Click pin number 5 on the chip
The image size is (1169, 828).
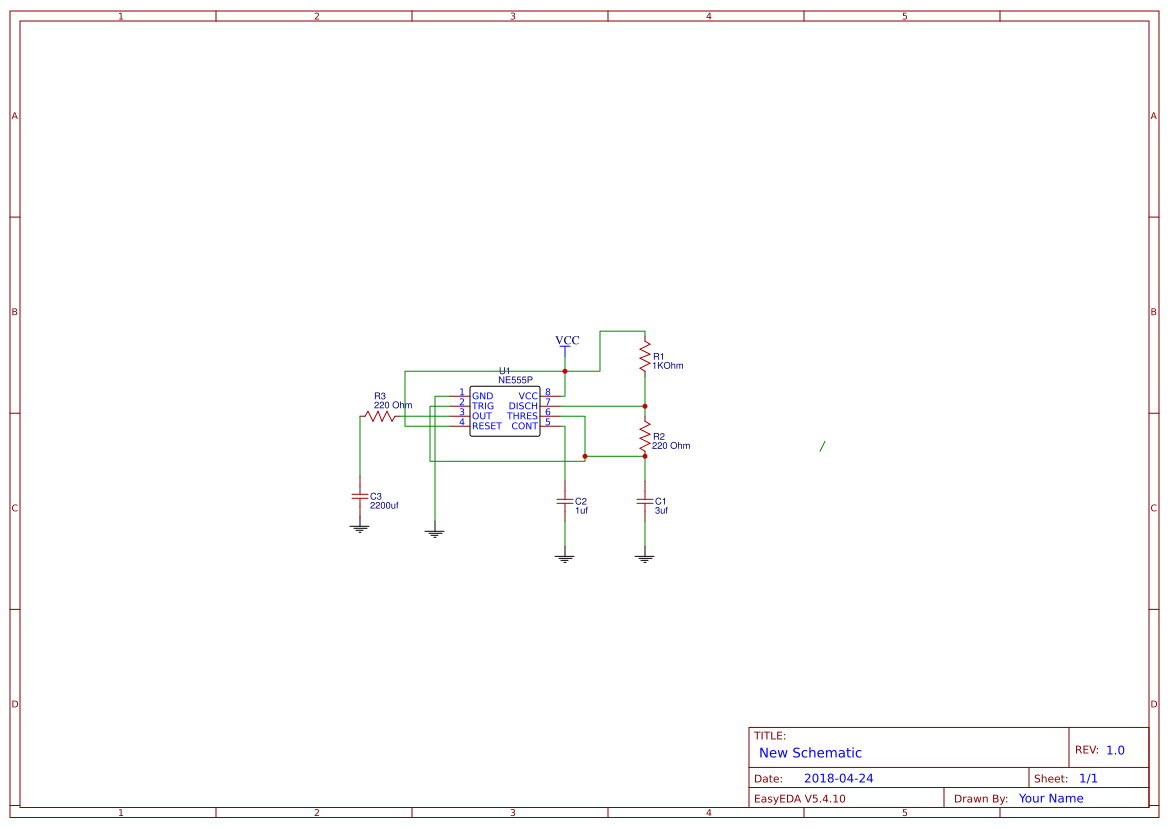[548, 422]
